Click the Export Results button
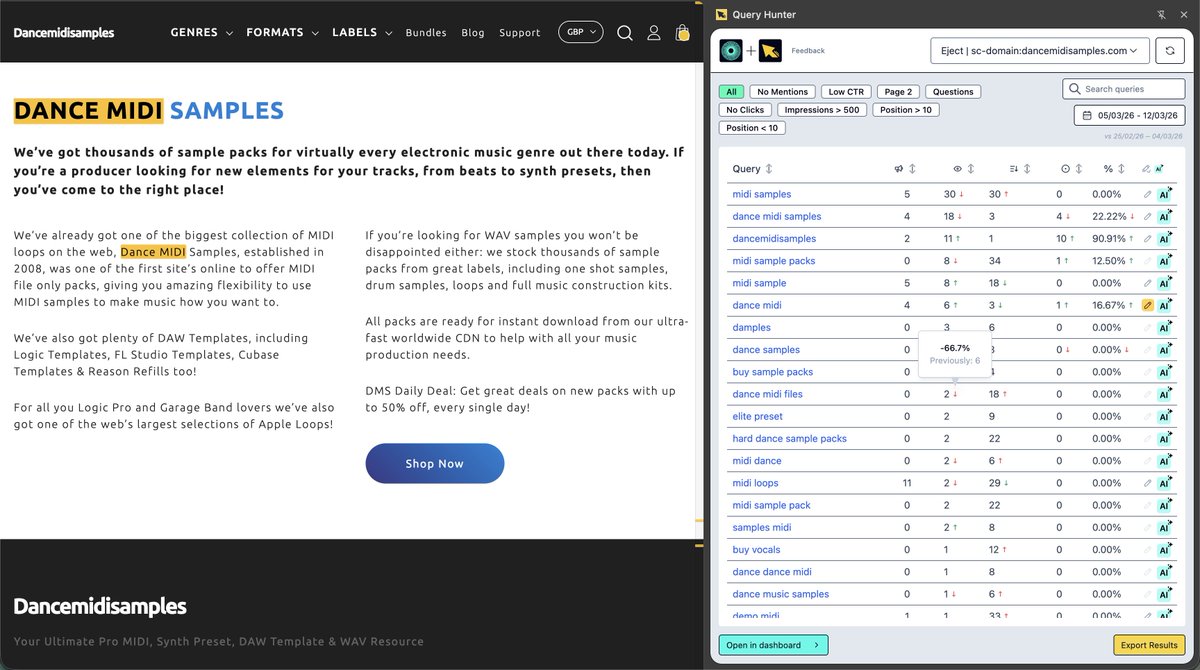 1149,645
